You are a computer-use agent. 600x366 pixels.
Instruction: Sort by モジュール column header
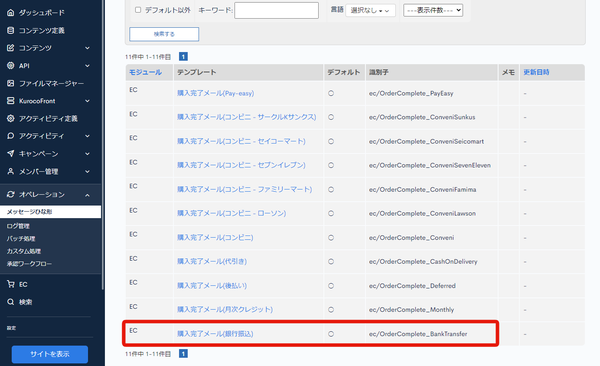[x=145, y=72]
